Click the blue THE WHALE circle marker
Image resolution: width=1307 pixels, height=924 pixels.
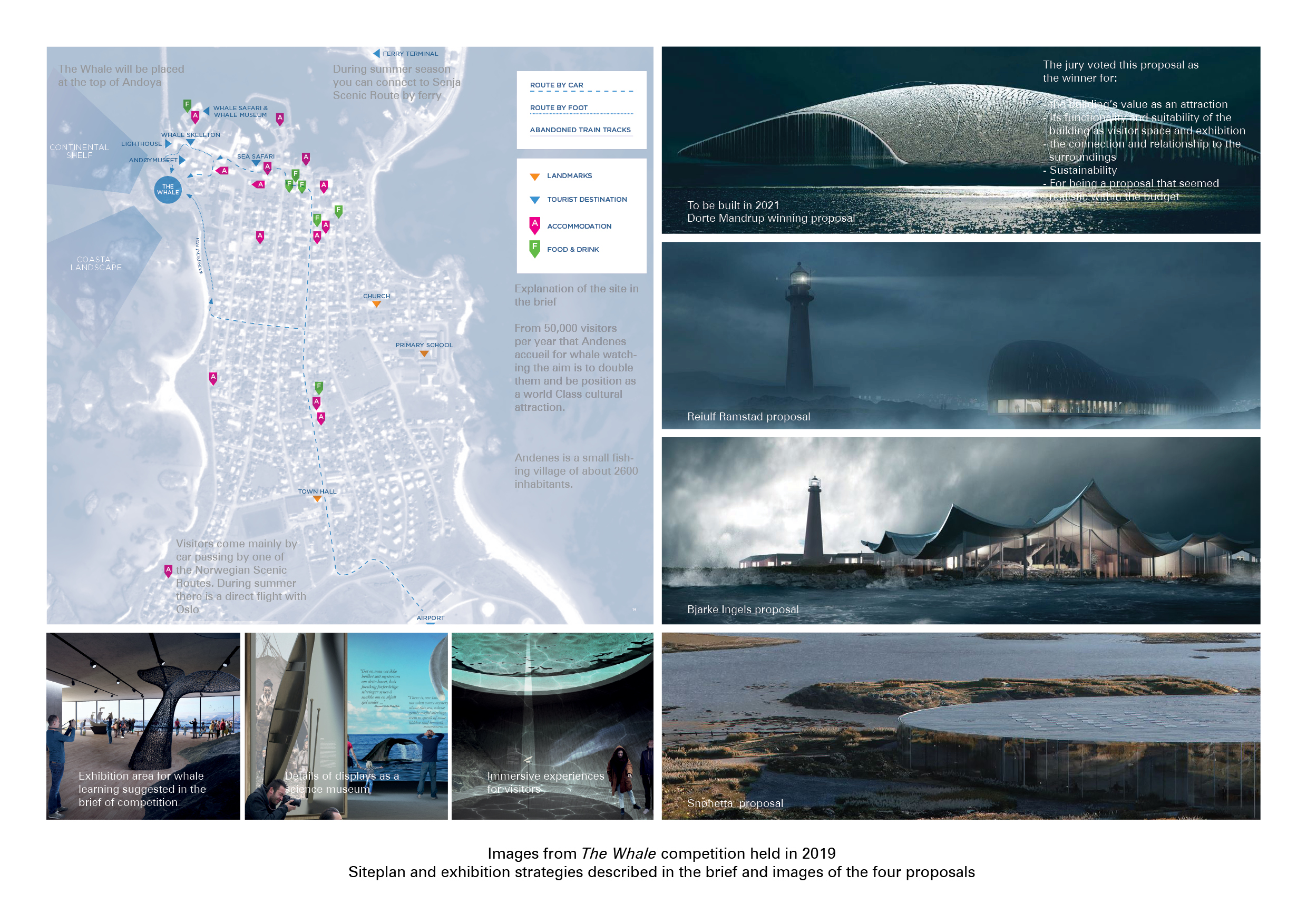pyautogui.click(x=168, y=190)
